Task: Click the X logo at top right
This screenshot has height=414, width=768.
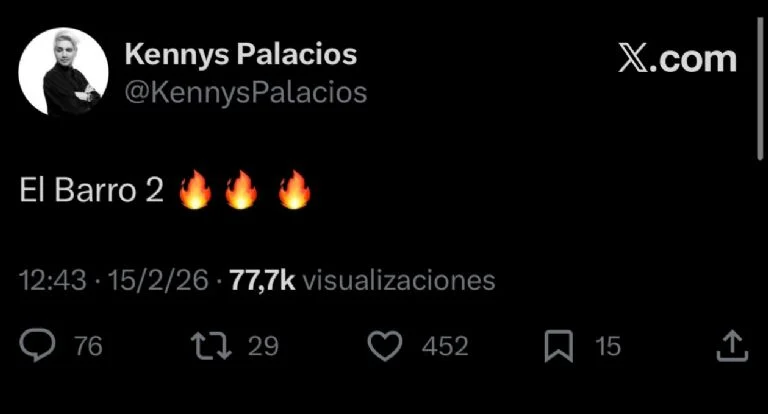Action: pyautogui.click(x=633, y=58)
